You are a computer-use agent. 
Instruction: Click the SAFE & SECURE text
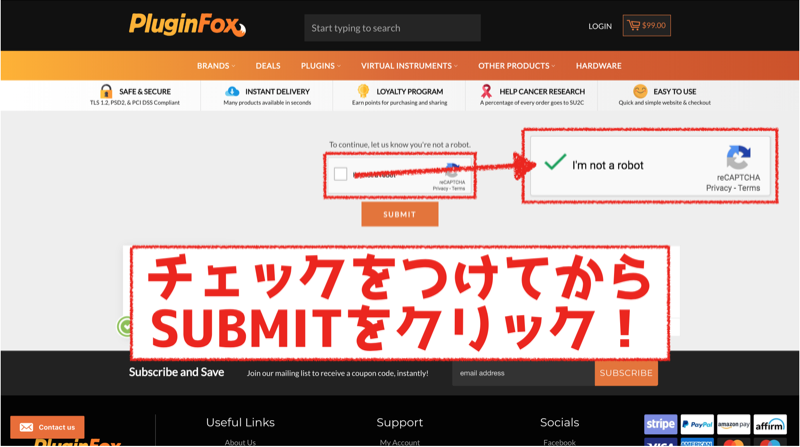pyautogui.click(x=145, y=91)
